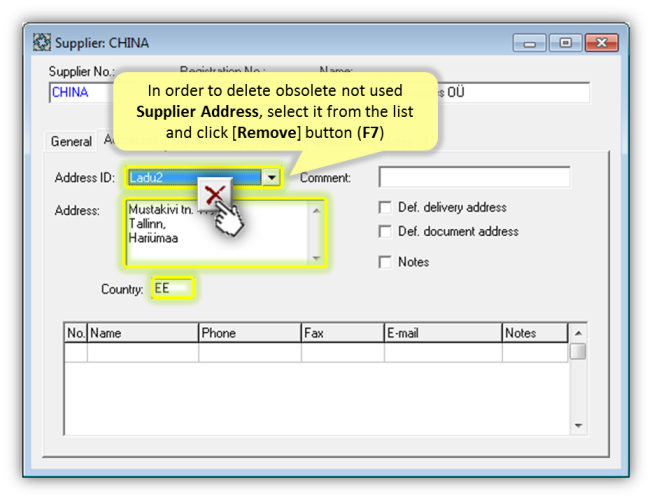Enable Def. delivery address checkbox
Viewport: 652px width, 500px height.
pos(385,208)
